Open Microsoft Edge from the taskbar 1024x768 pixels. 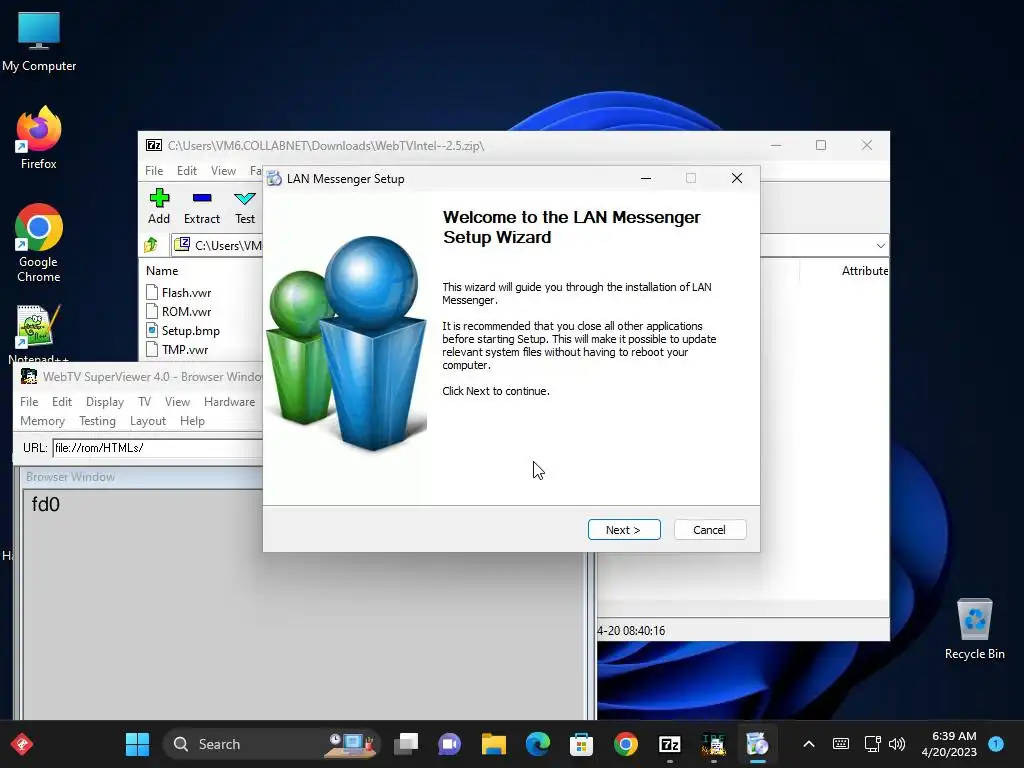point(537,744)
